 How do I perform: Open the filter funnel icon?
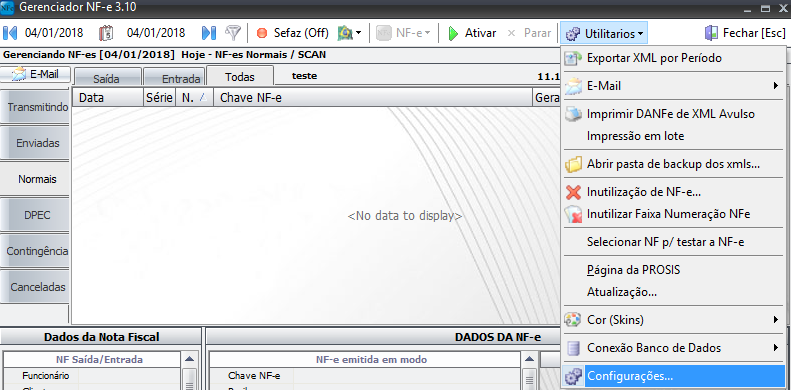233,33
